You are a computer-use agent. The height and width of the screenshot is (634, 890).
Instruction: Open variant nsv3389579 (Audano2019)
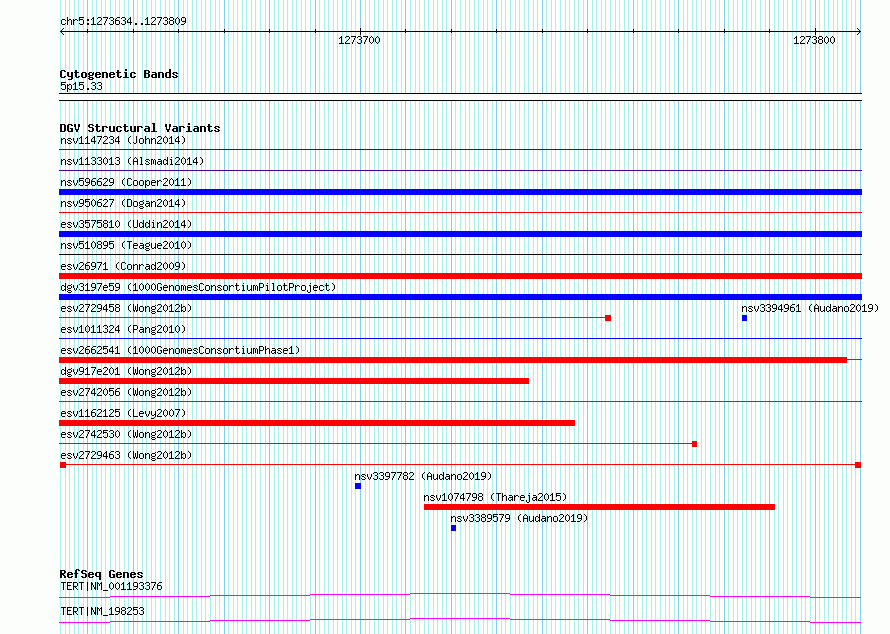[519, 518]
